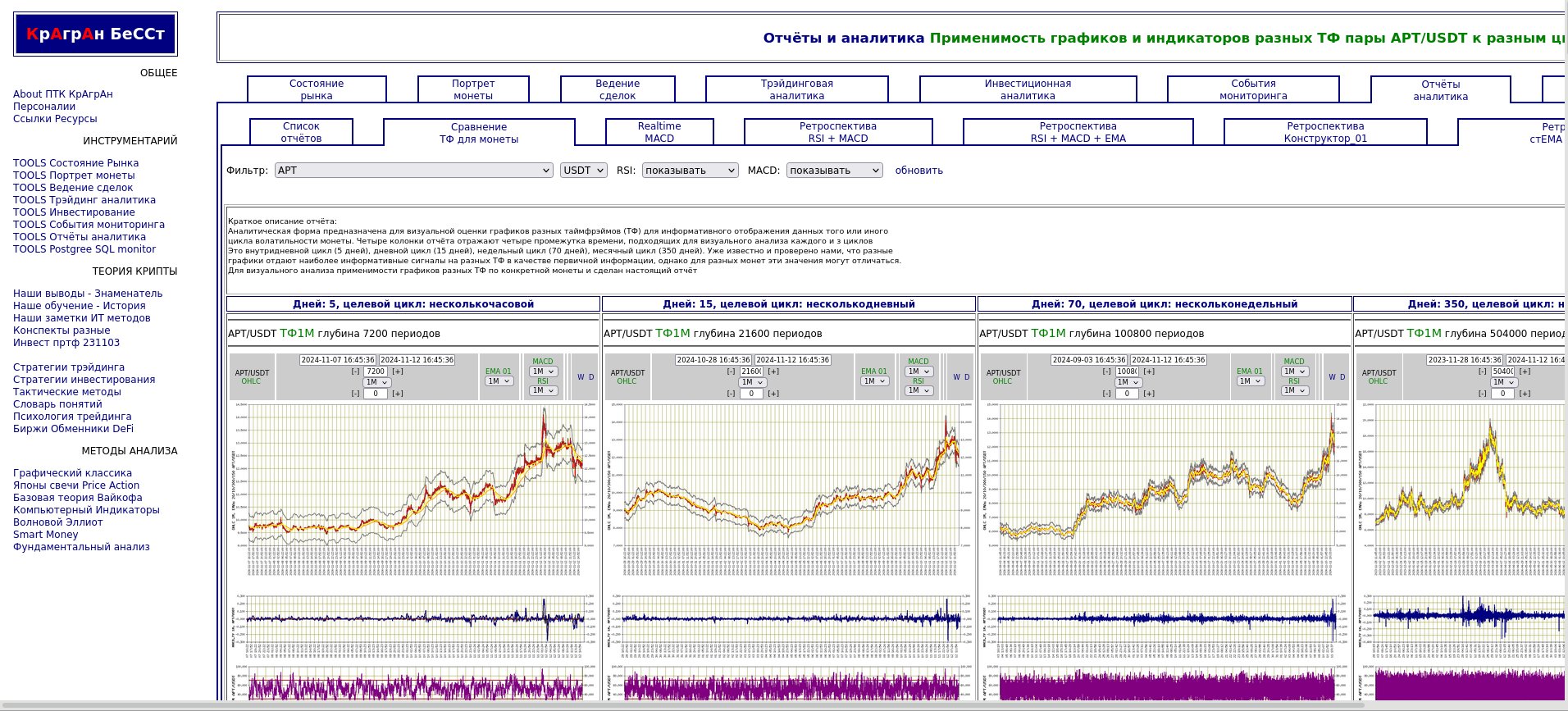Open the Smart Money sidebar link

coord(46,535)
